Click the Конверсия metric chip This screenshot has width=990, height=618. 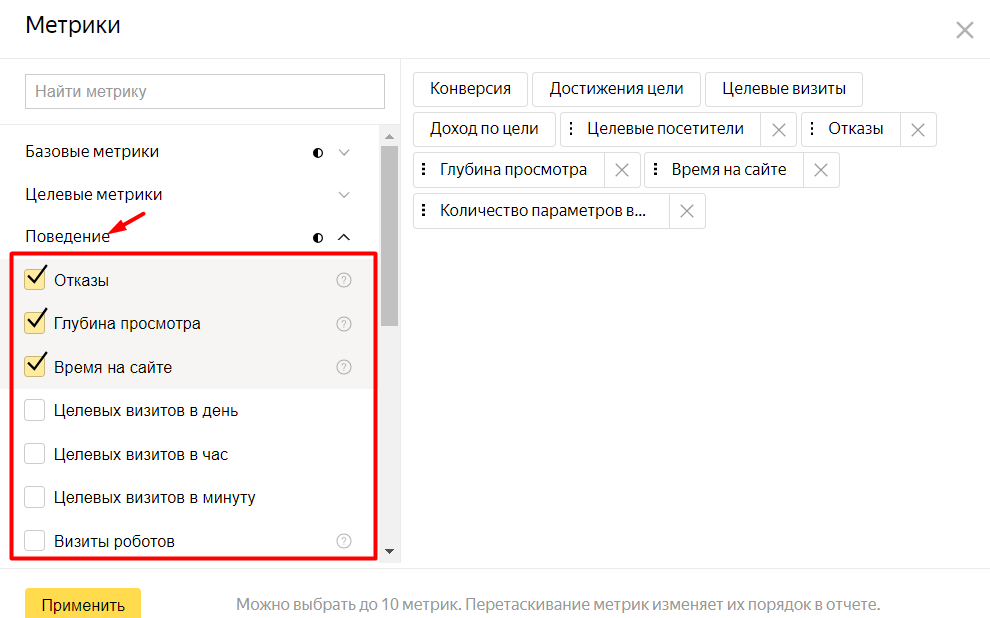(x=470, y=89)
